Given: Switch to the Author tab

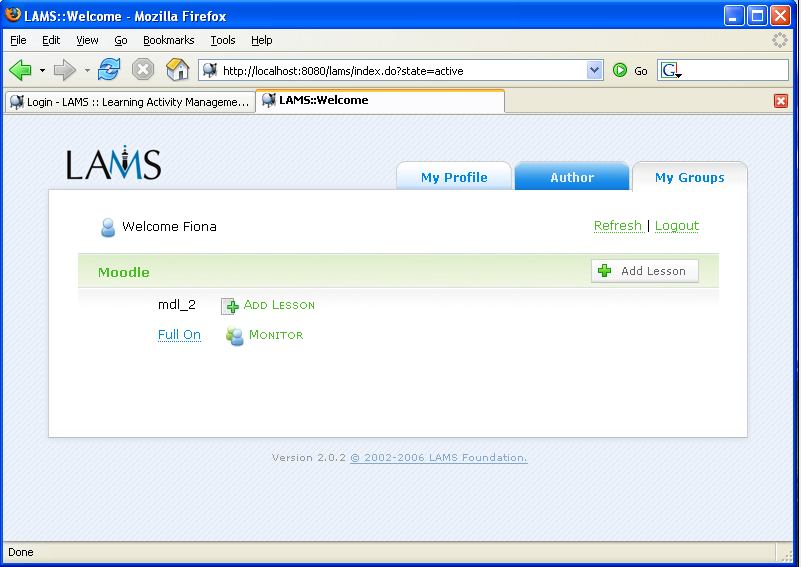Looking at the screenshot, I should click(x=572, y=177).
